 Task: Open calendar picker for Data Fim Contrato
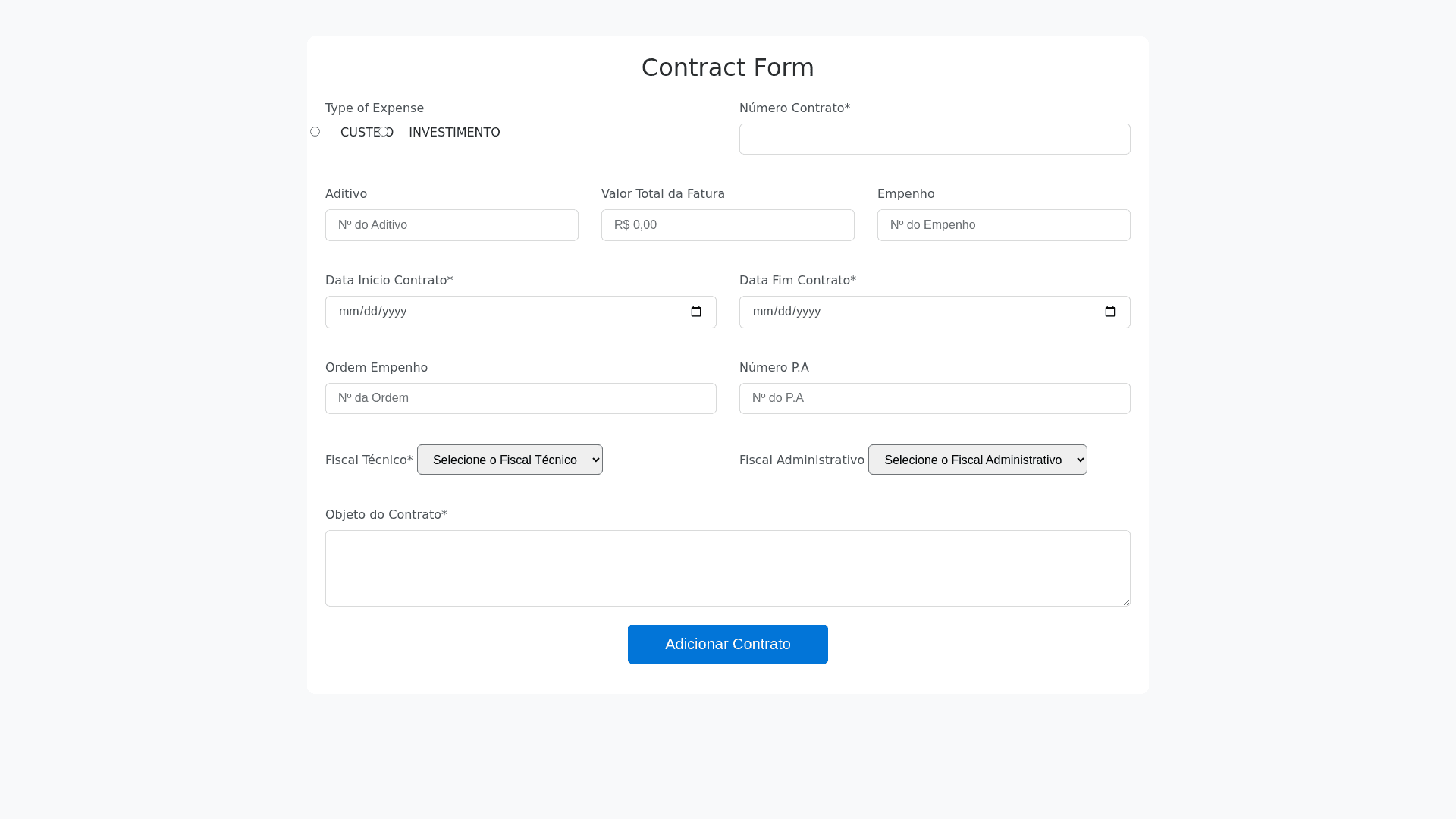click(1109, 312)
